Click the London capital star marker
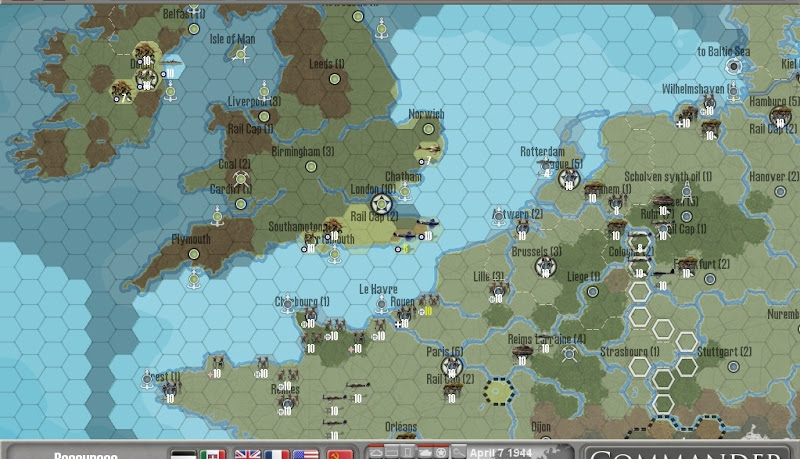 point(381,205)
